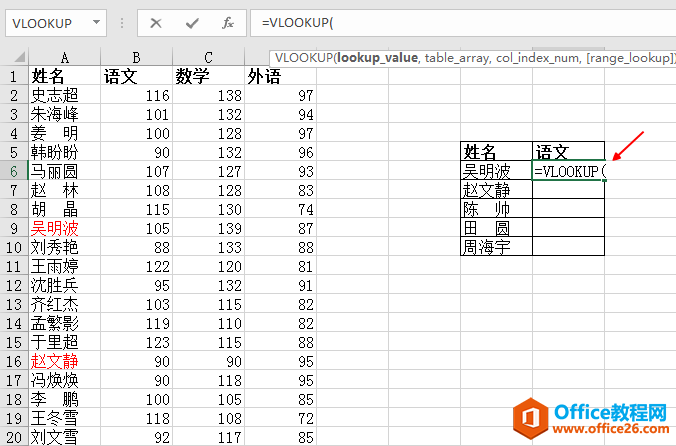Select cell with name 刘文雪
This screenshot has width=676, height=446.
tap(65, 437)
